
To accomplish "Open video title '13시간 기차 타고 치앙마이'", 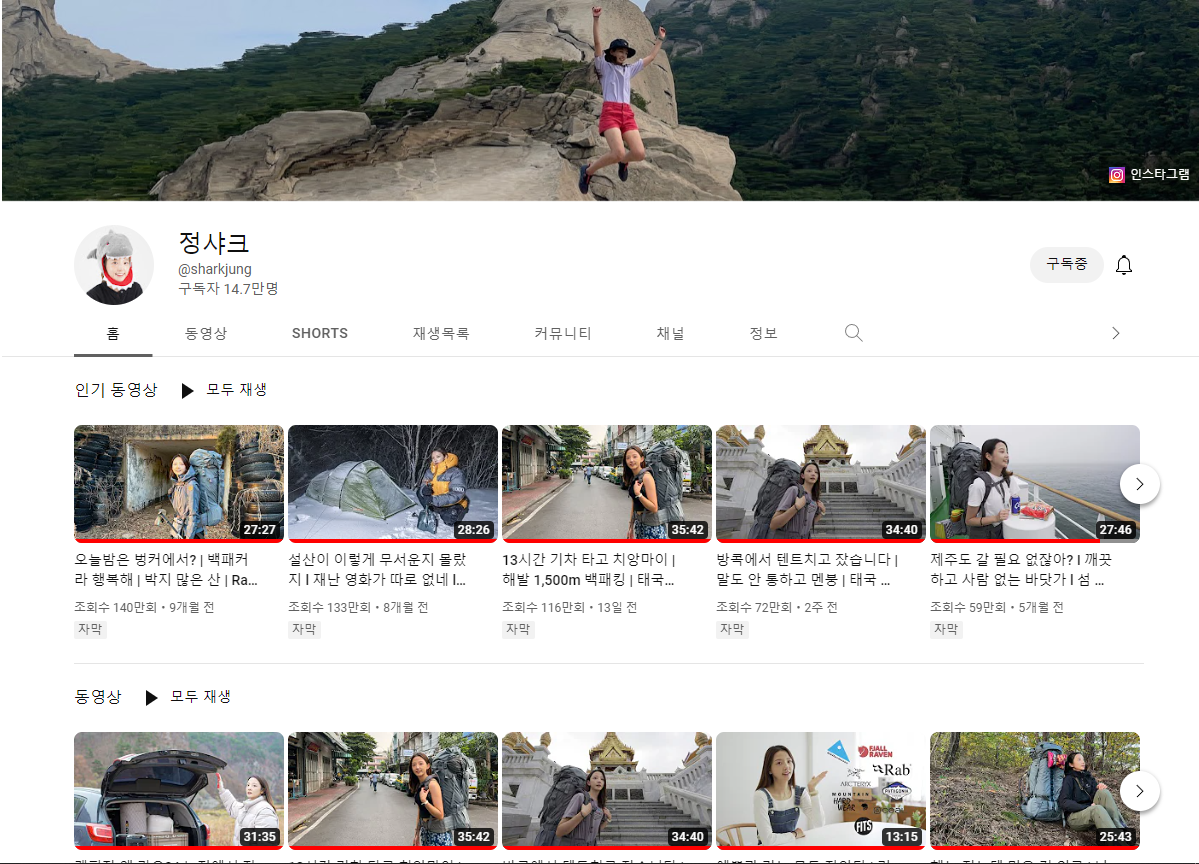I will 589,570.
